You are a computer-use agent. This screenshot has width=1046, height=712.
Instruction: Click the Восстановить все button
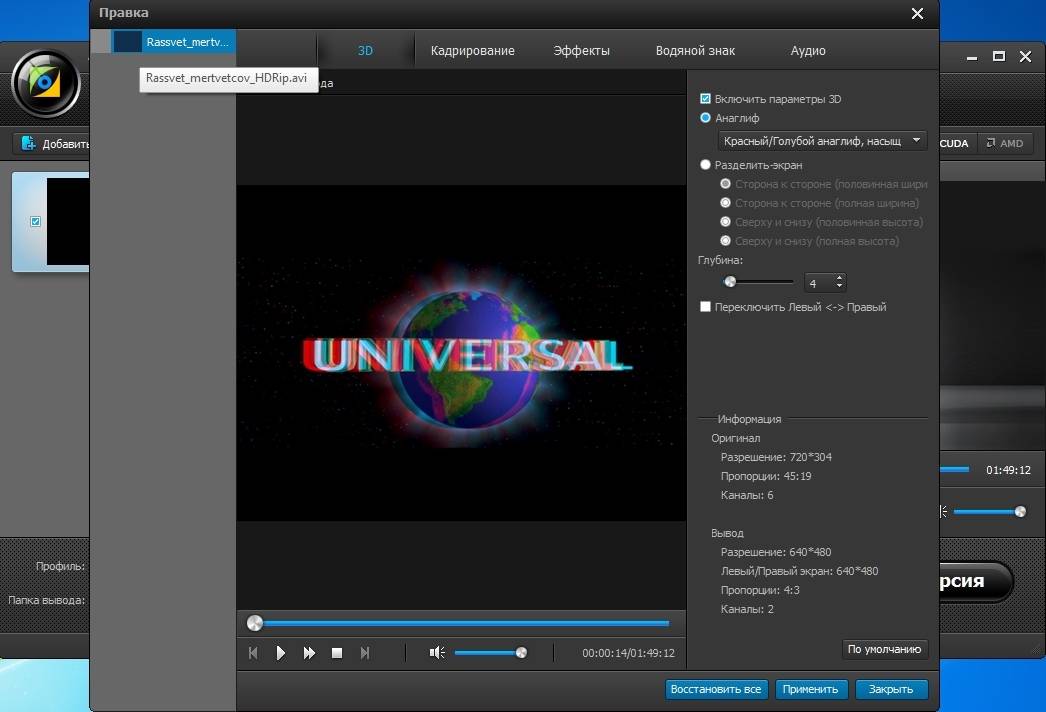click(x=716, y=689)
